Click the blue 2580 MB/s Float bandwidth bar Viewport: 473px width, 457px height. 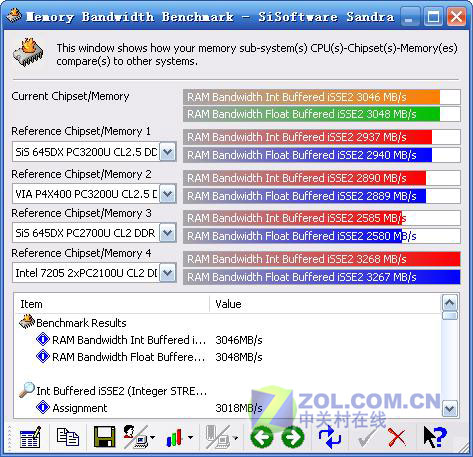pos(322,236)
